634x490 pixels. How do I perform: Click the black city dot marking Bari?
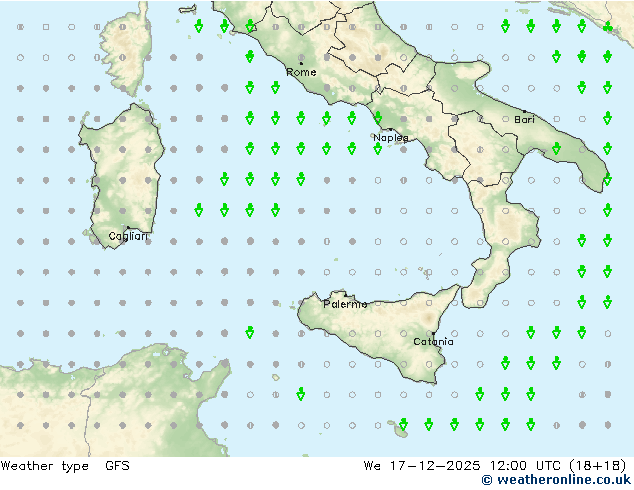click(x=524, y=111)
